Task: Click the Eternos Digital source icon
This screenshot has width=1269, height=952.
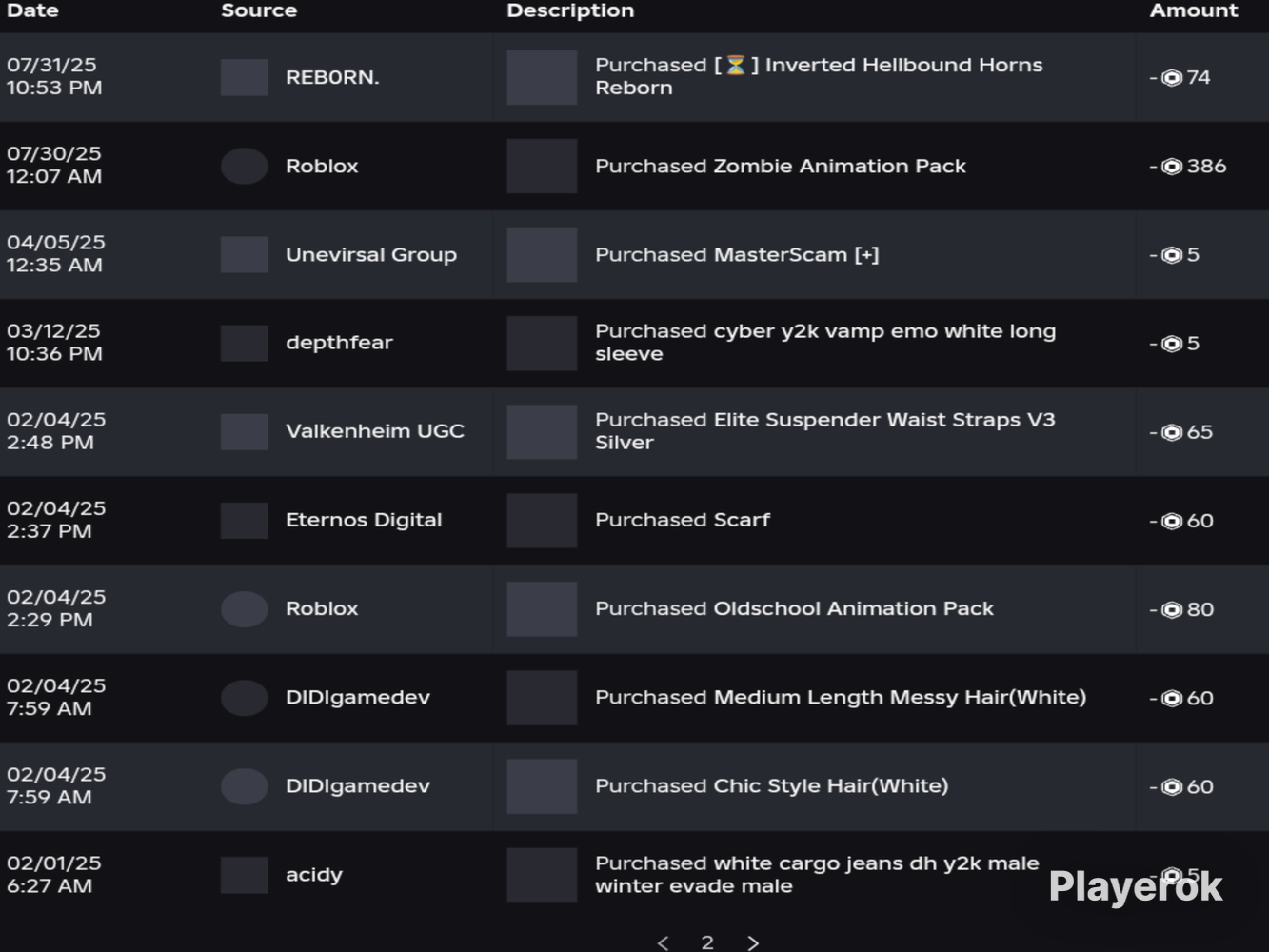Action: [x=245, y=520]
